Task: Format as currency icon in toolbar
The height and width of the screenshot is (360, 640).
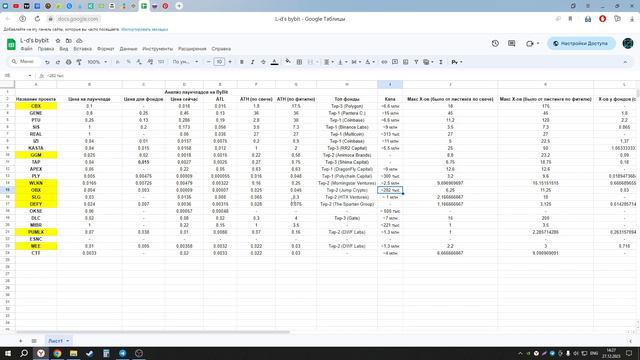Action: pos(118,62)
